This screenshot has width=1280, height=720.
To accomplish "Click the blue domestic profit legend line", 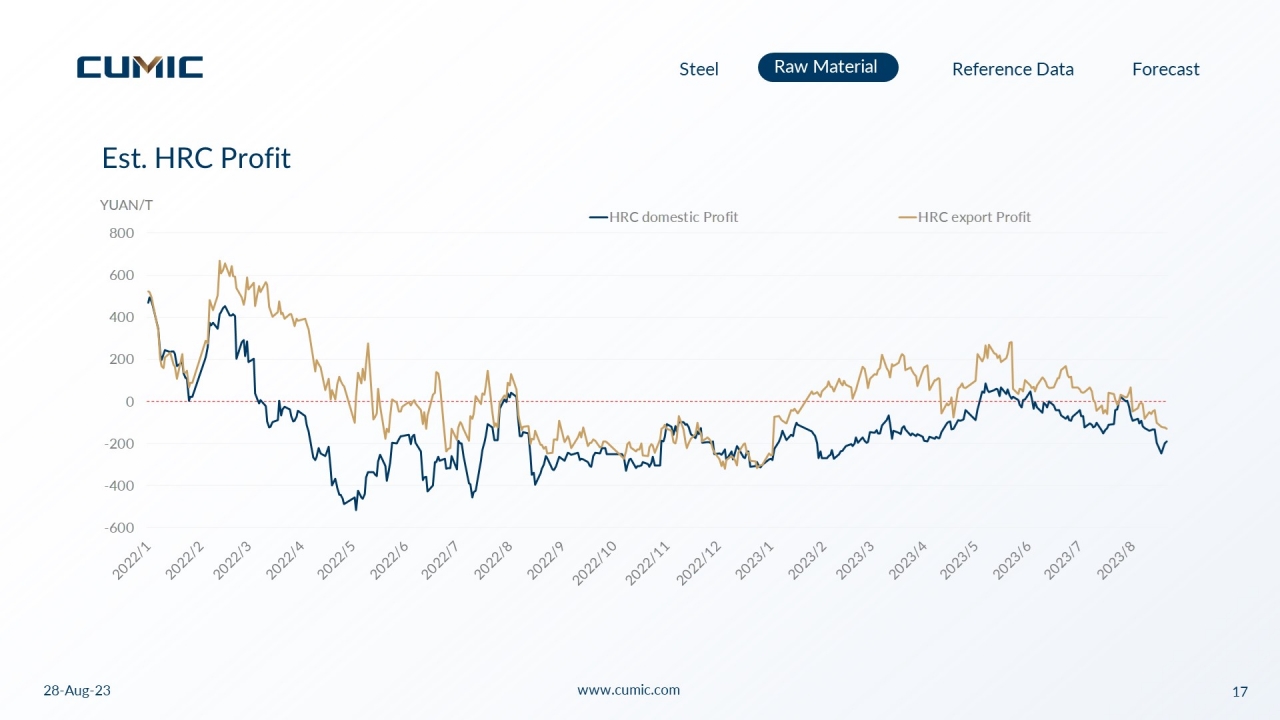I will pyautogui.click(x=599, y=217).
